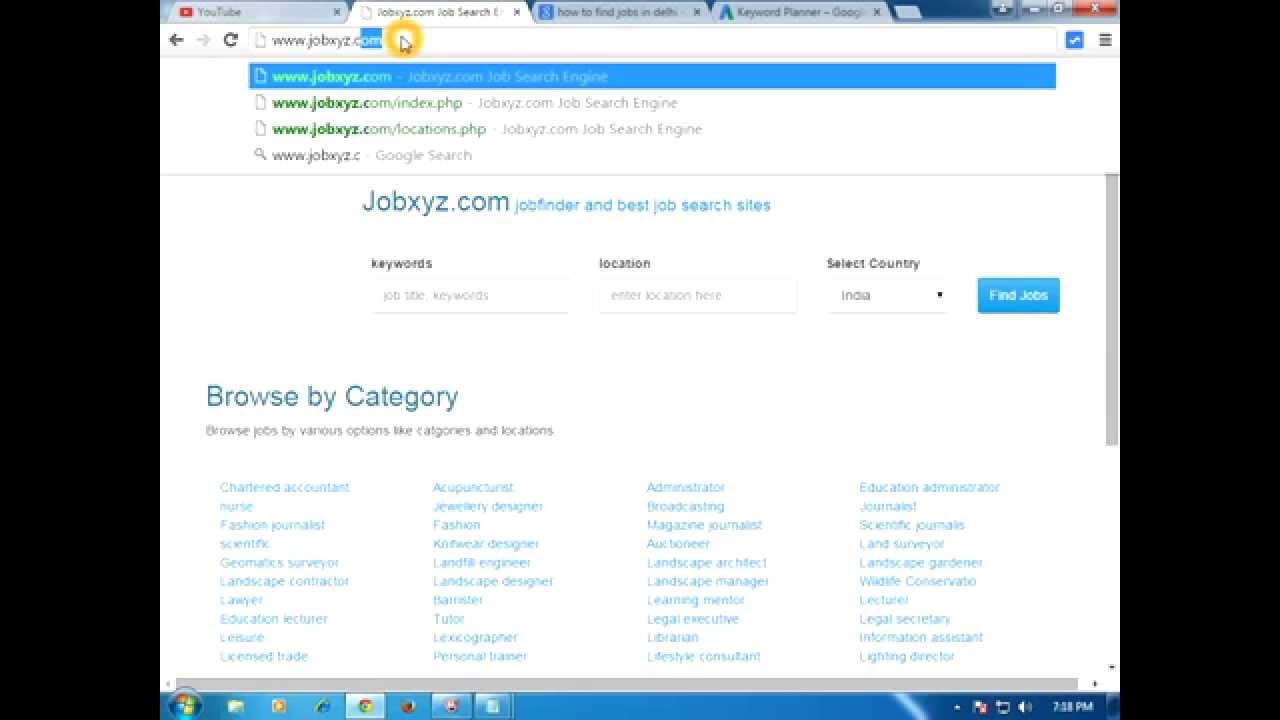Browse Librarian jobs
Image resolution: width=1280 pixels, height=720 pixels.
672,638
